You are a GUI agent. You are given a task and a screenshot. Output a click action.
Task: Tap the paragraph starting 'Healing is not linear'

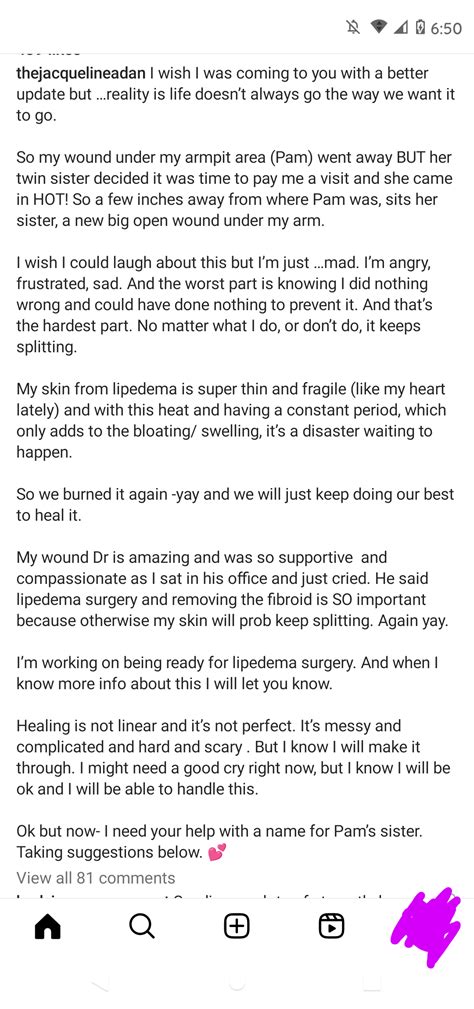click(x=234, y=757)
